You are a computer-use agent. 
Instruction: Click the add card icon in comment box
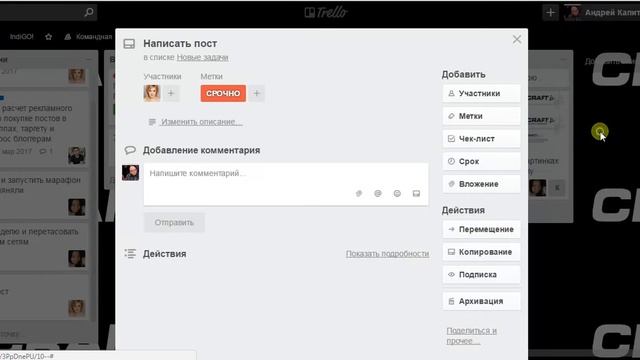point(416,193)
